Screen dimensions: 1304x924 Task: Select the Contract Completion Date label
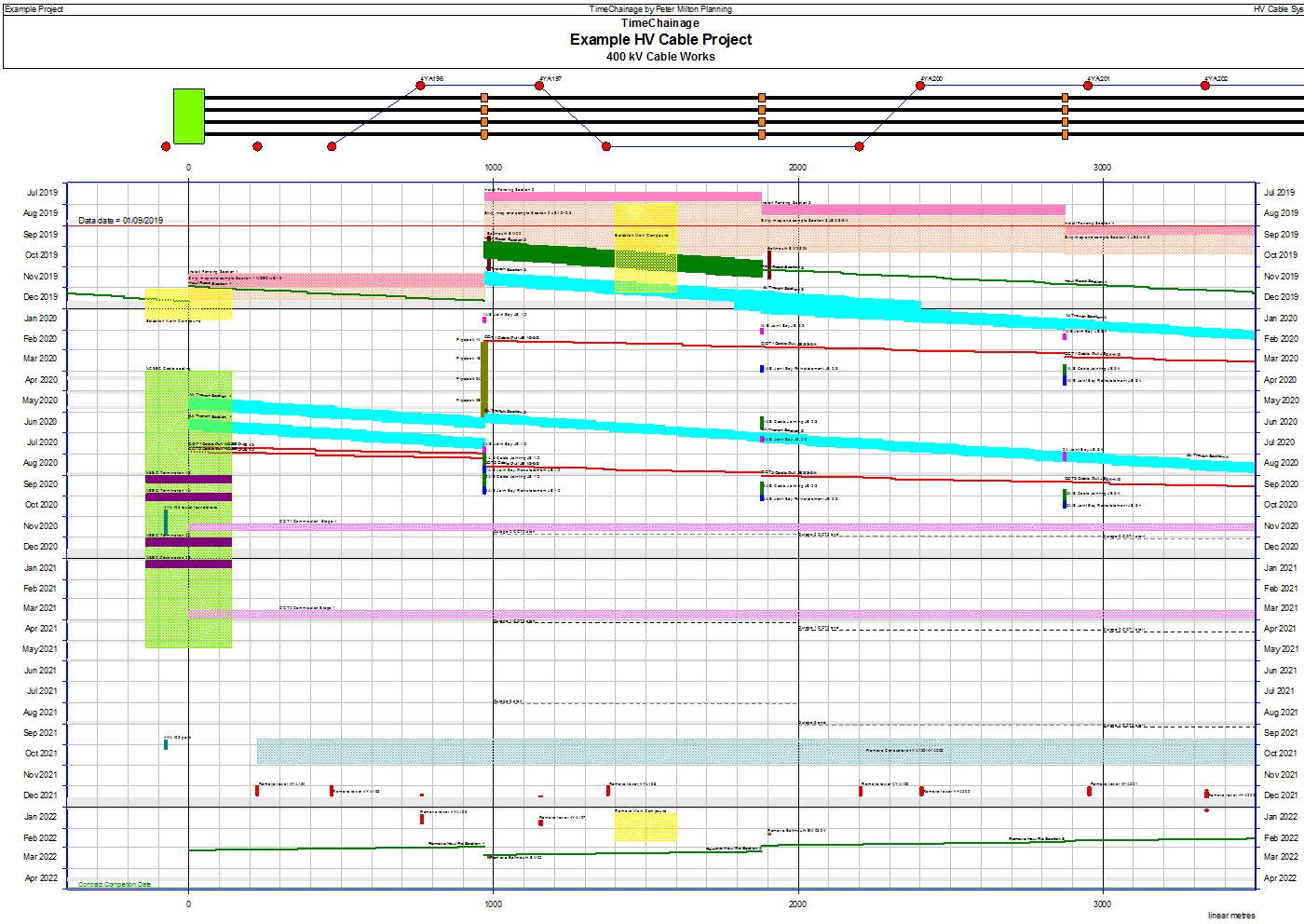[x=115, y=885]
